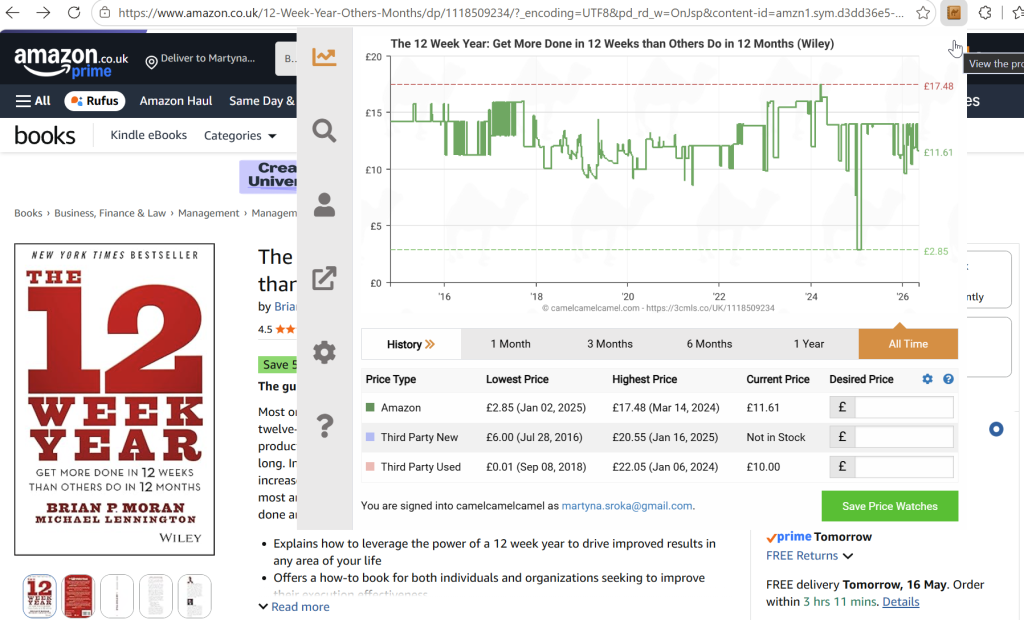
Task: Open the price chart tab icon in Camelizer sidebar
Action: tap(324, 57)
